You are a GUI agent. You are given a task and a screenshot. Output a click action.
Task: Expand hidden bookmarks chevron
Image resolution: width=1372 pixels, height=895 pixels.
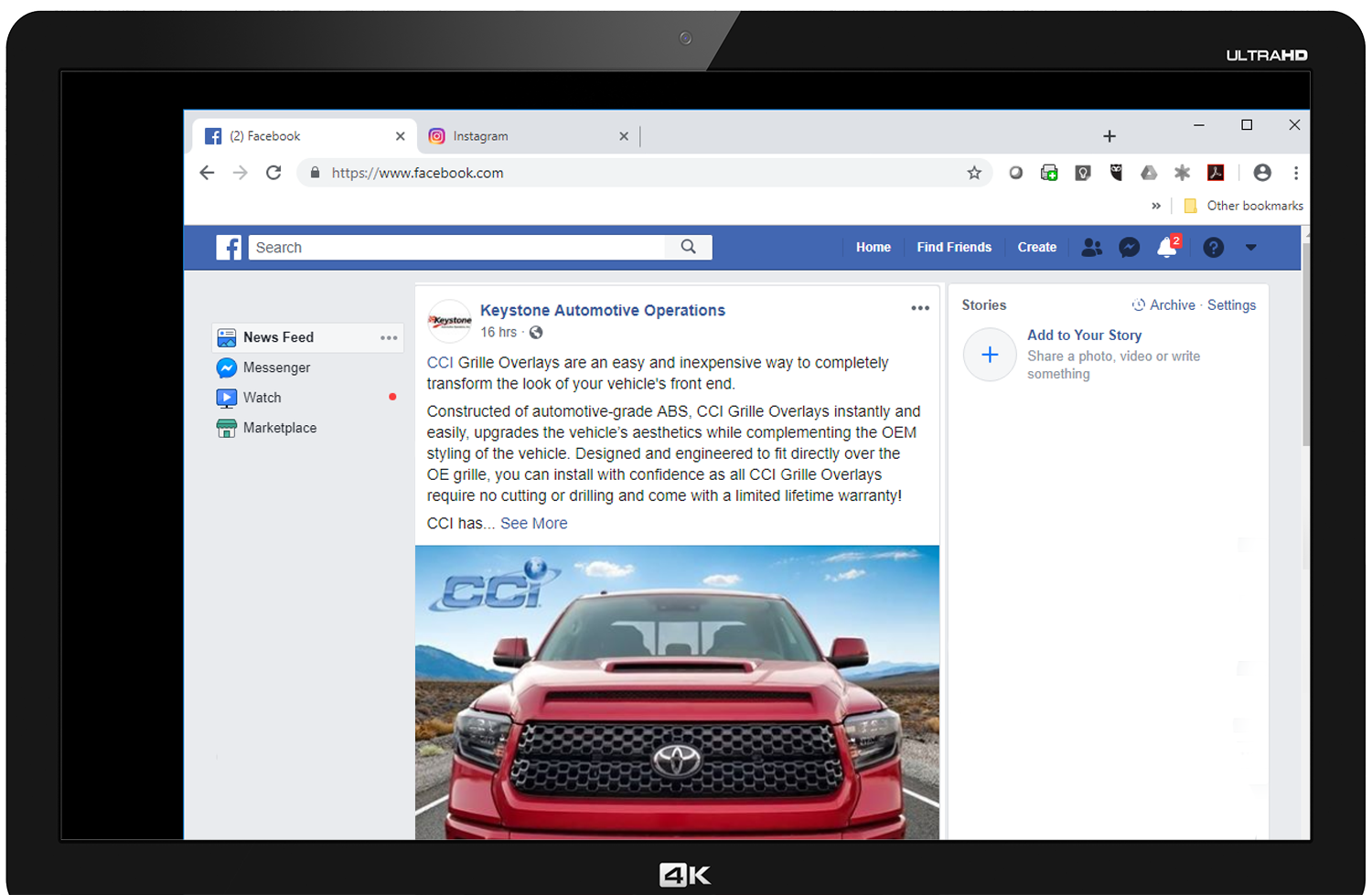pyautogui.click(x=1156, y=206)
